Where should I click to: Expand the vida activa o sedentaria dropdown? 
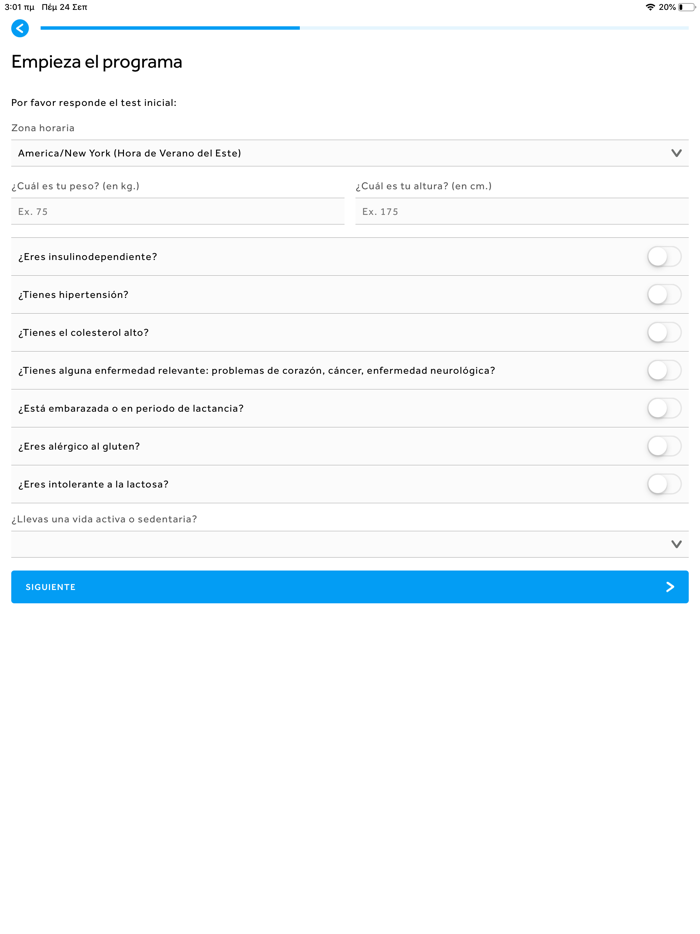tap(340, 544)
